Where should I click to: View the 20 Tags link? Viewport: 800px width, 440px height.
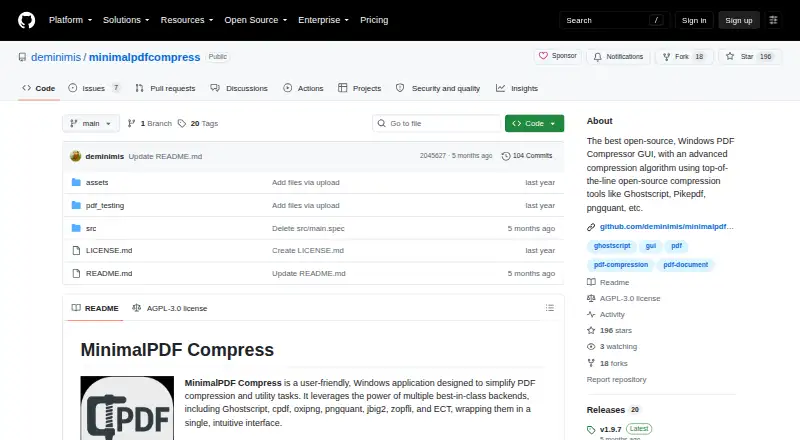198,124
